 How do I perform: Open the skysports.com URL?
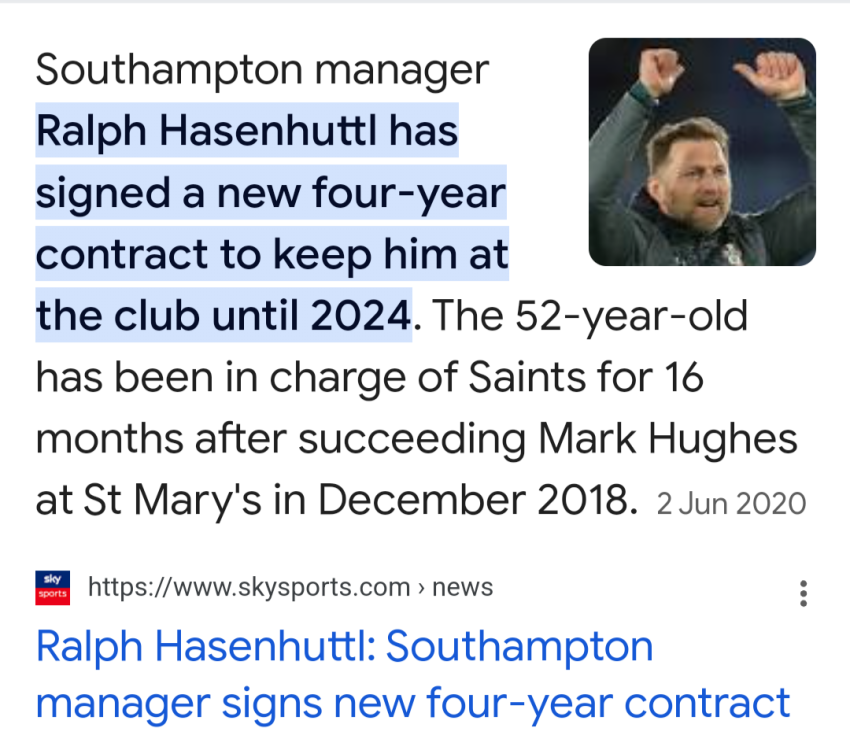click(249, 587)
